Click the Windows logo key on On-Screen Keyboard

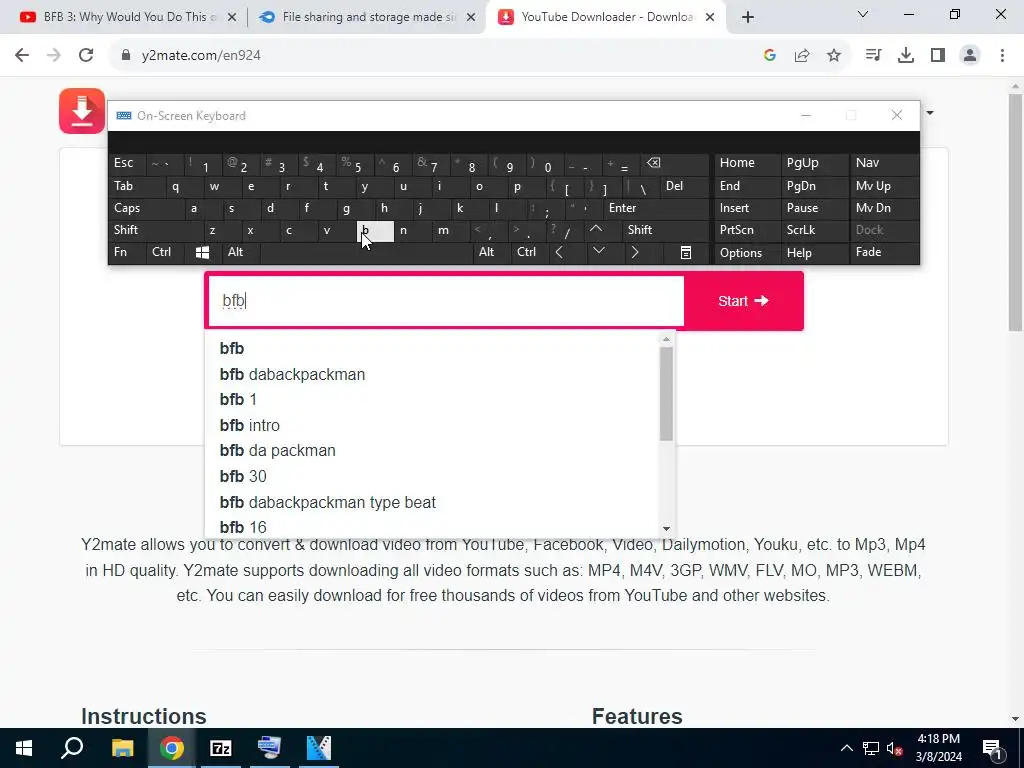[x=202, y=252]
